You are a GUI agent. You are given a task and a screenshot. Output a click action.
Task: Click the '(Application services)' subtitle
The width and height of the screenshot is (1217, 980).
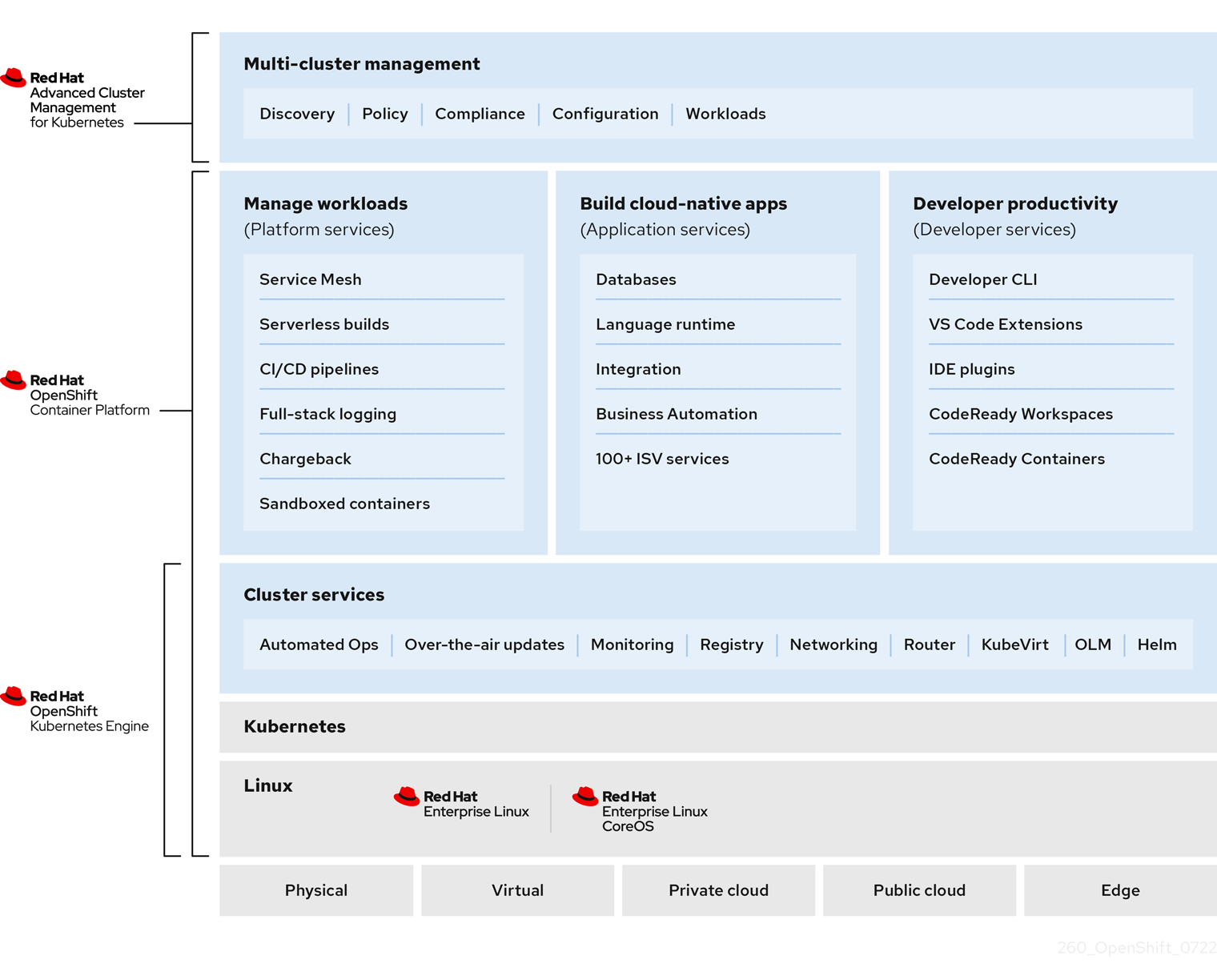pyautogui.click(x=665, y=230)
